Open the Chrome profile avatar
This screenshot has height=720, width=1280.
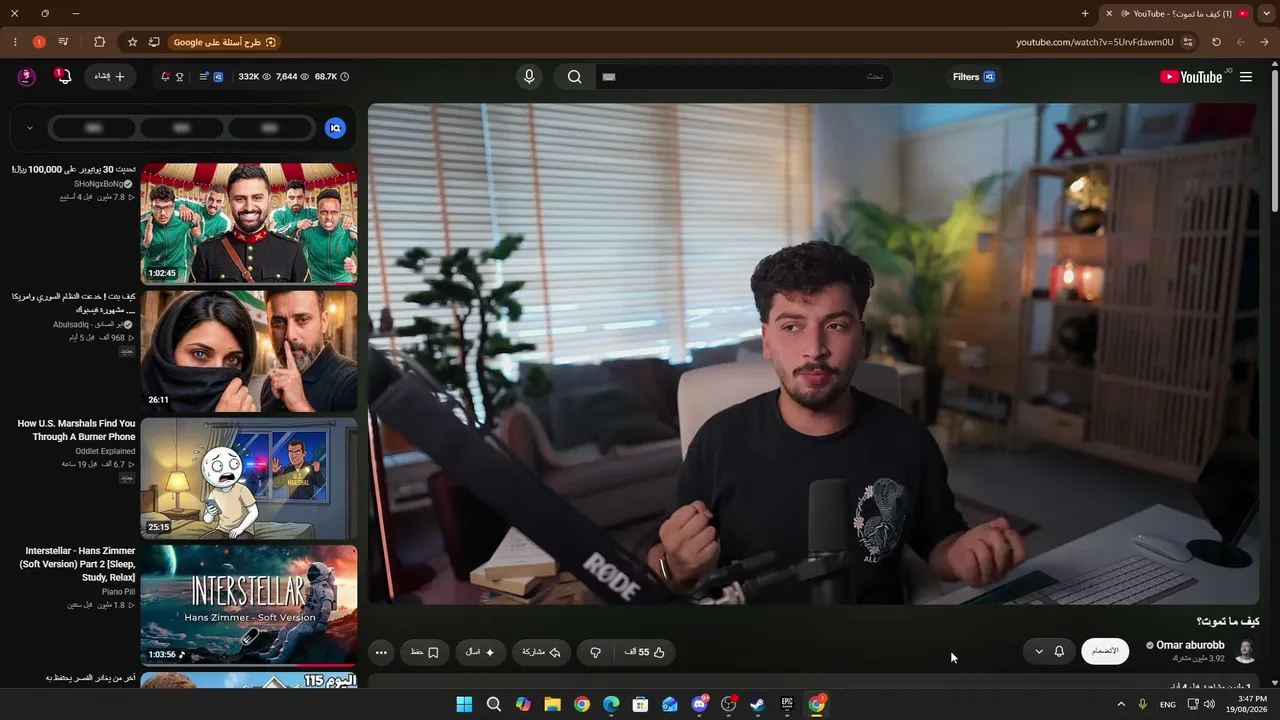pos(39,42)
